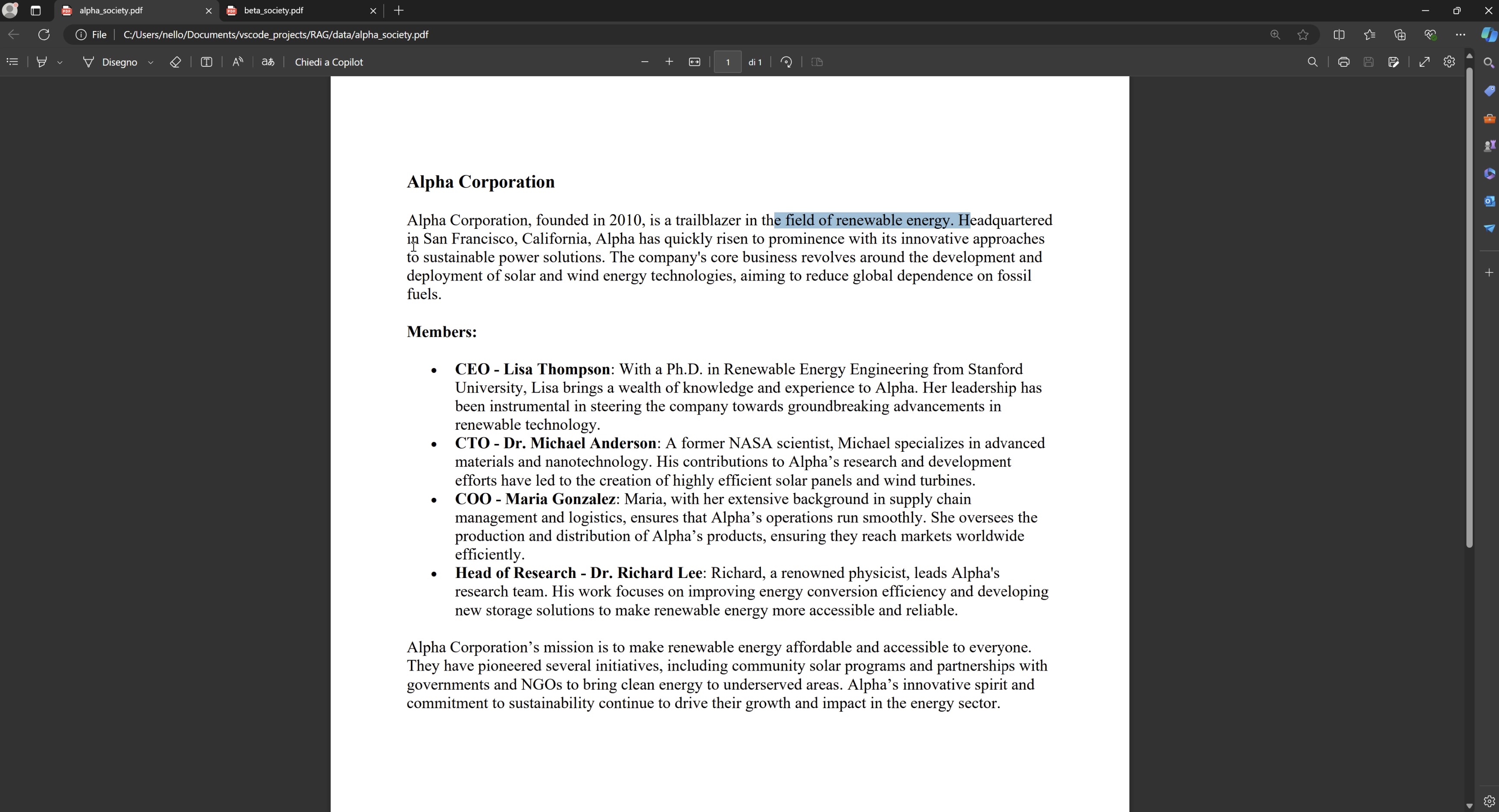Open the favorites list

click(1369, 34)
